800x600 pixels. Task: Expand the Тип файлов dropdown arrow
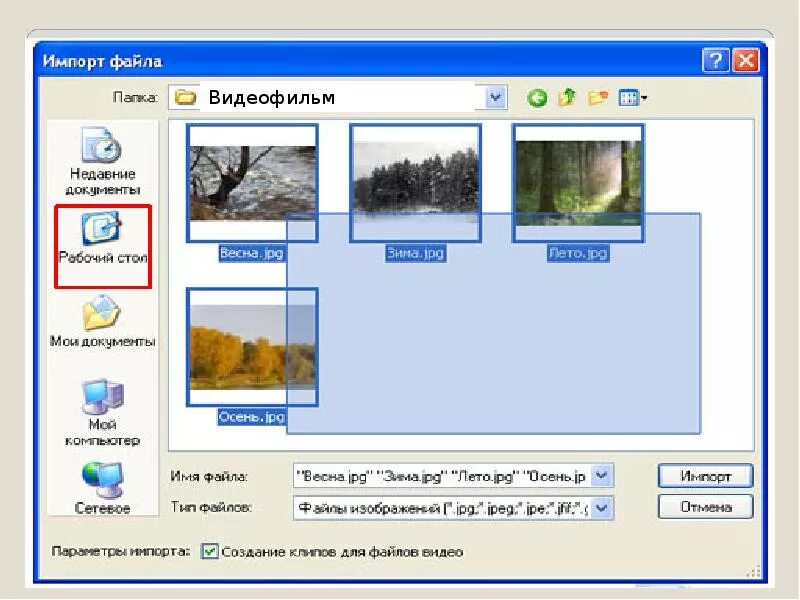point(602,508)
